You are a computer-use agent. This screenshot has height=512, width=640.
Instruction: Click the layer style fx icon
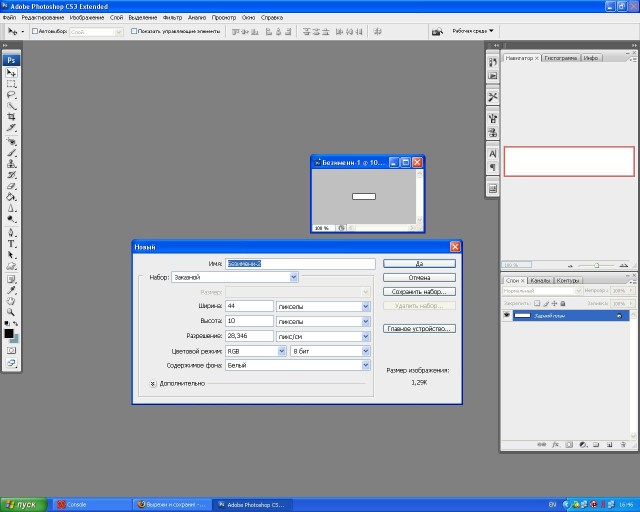pos(556,445)
